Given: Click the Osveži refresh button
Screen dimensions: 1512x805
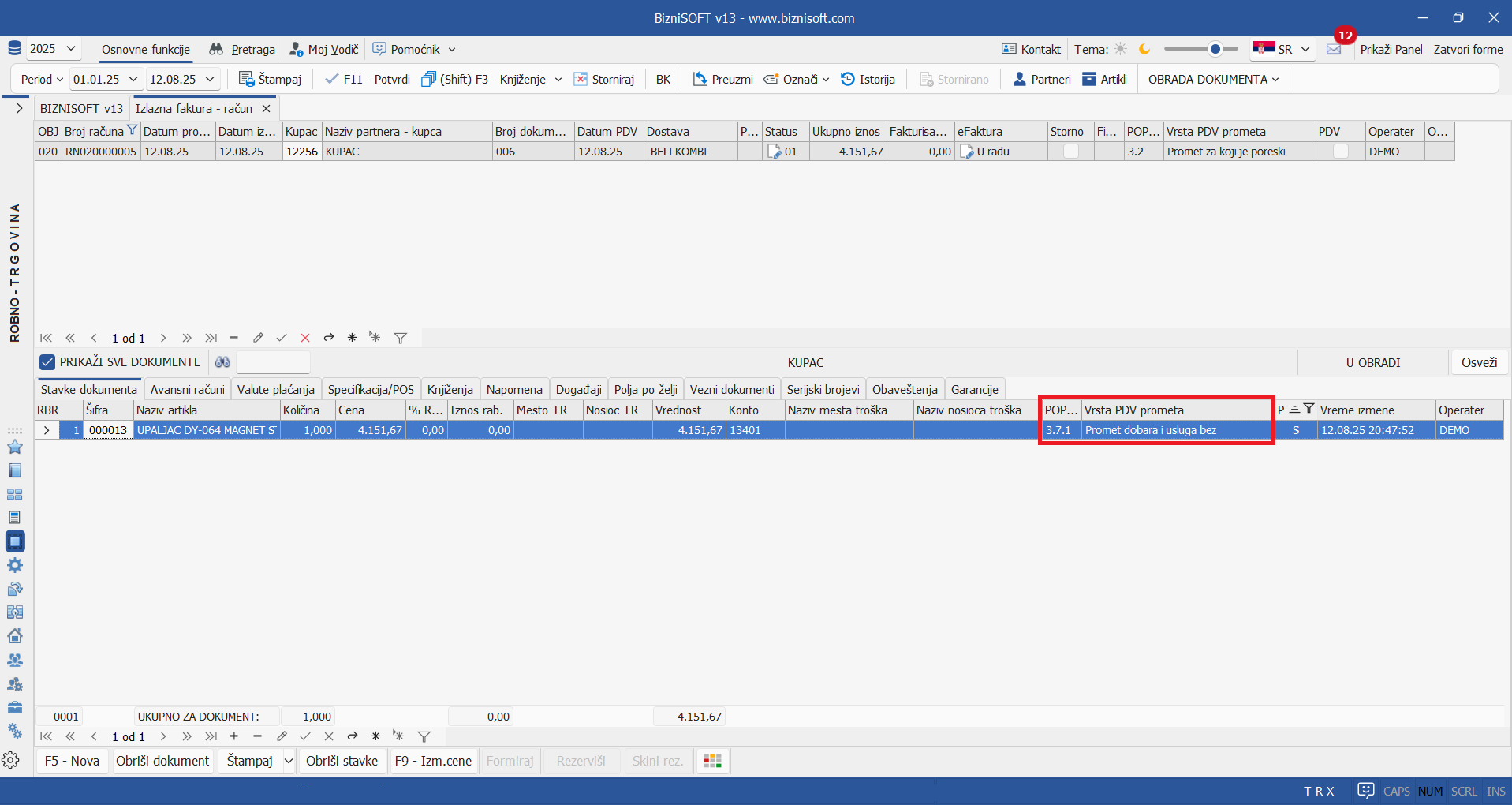Looking at the screenshot, I should coord(1479,362).
